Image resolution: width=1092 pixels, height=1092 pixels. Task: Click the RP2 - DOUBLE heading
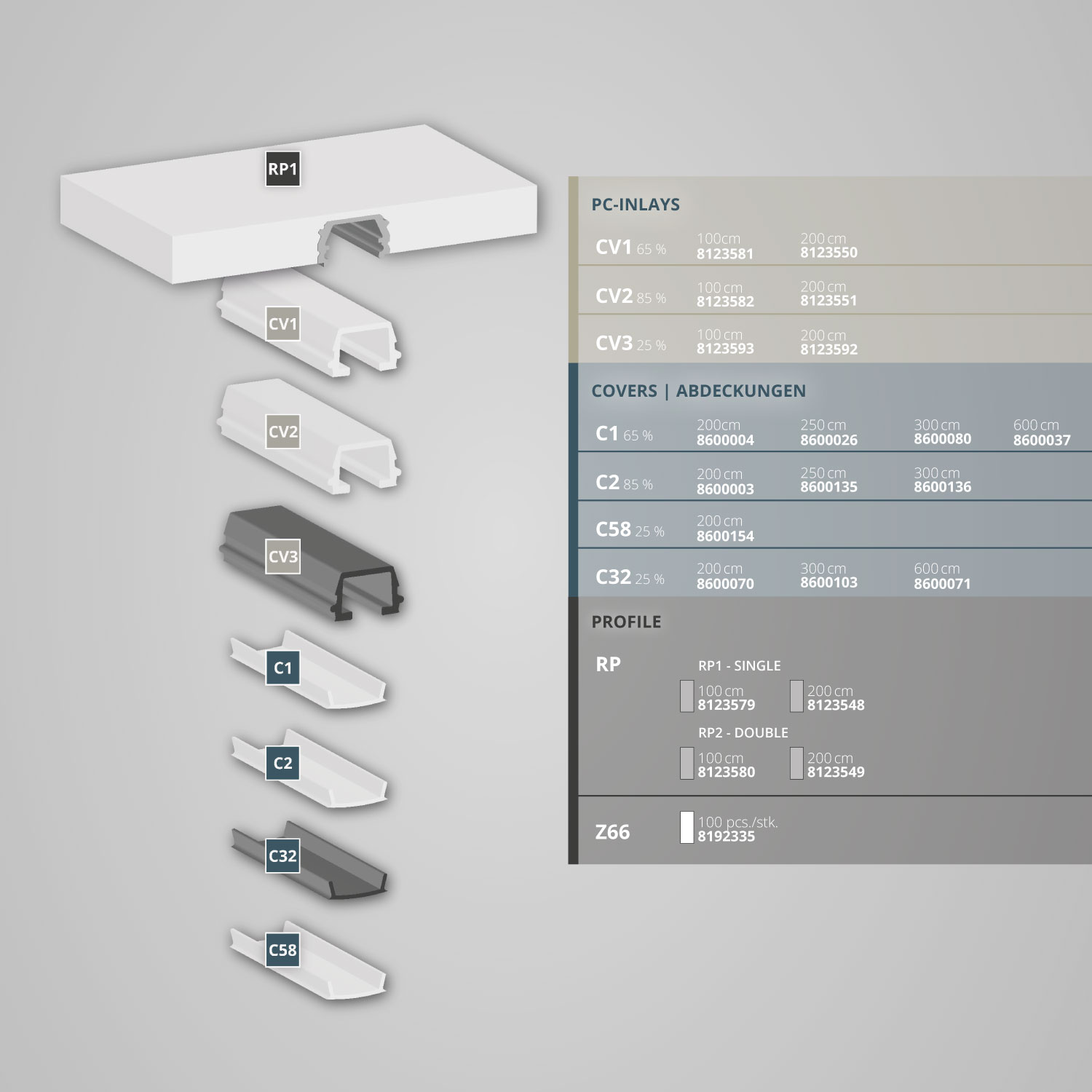(x=743, y=732)
